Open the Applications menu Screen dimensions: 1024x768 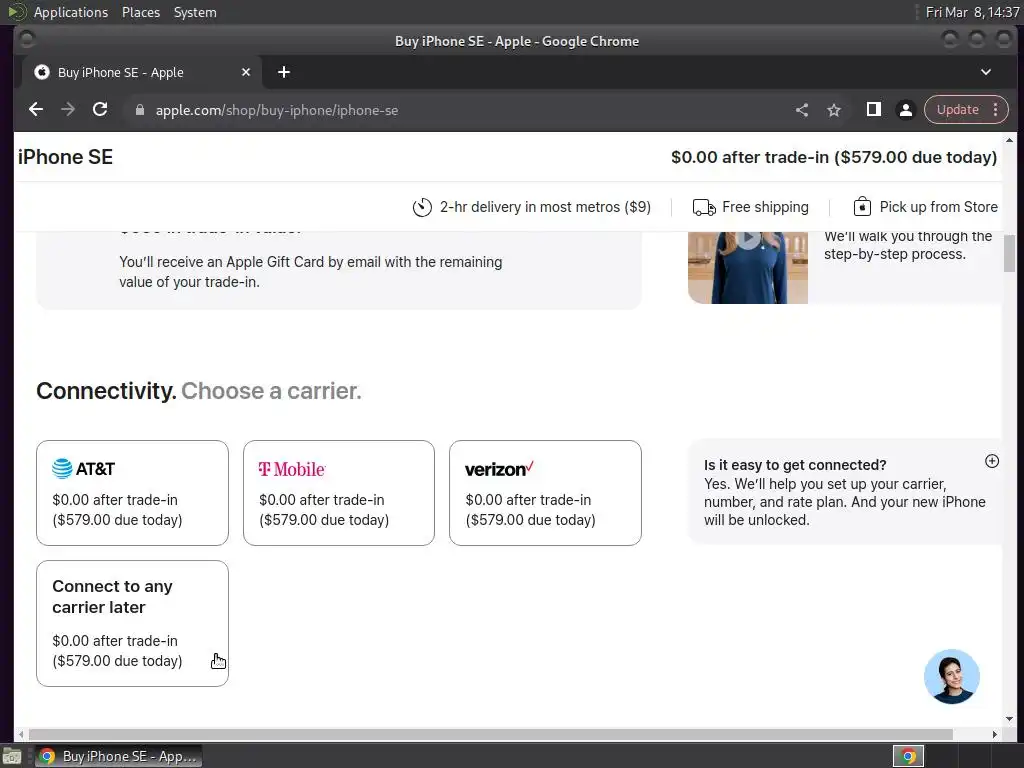click(71, 12)
